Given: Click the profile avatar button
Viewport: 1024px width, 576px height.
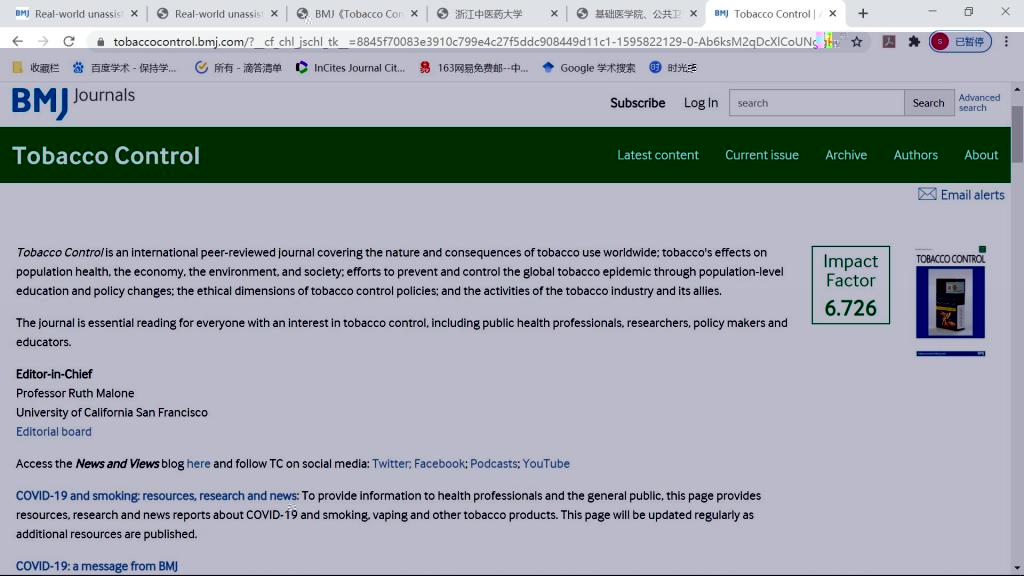Looking at the screenshot, I should point(960,42).
